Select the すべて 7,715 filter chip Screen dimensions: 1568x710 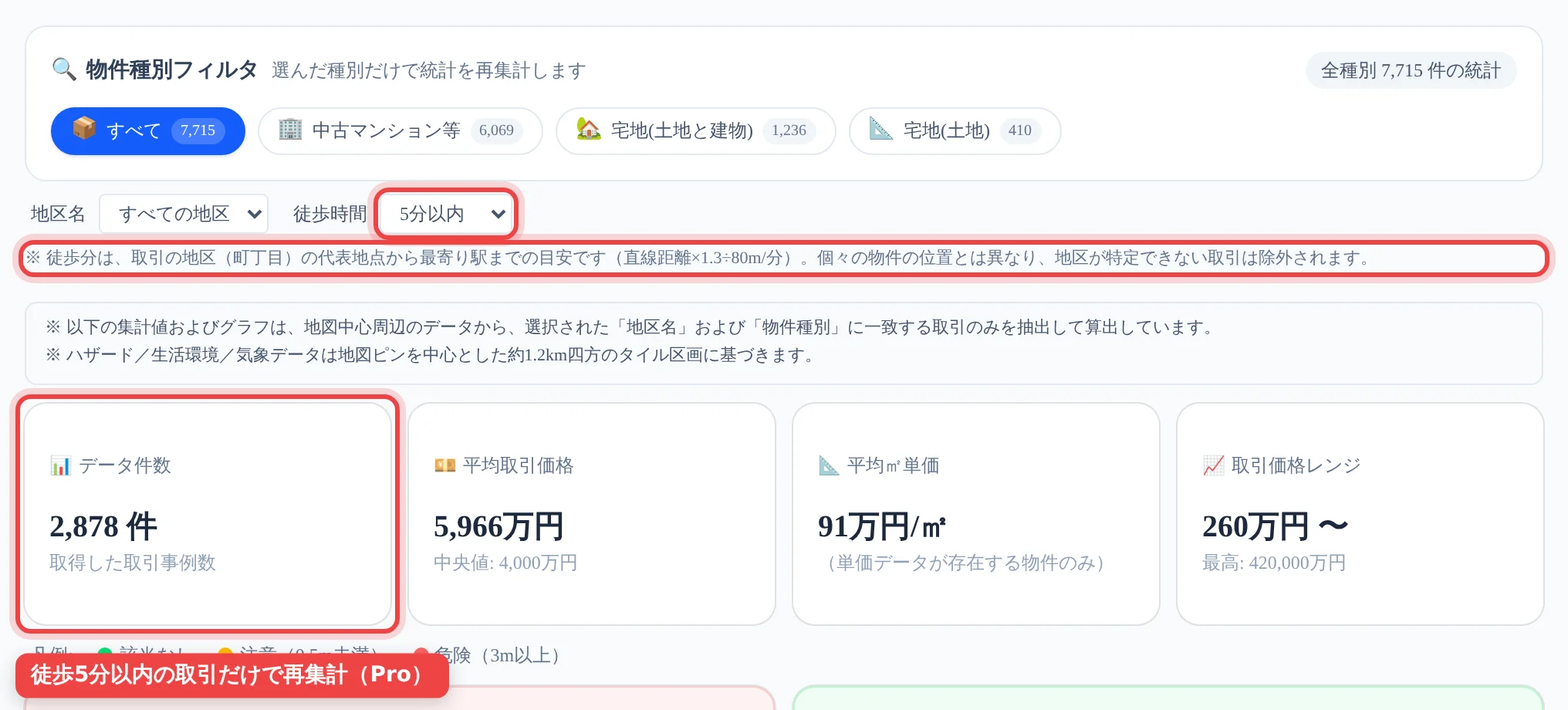point(148,131)
